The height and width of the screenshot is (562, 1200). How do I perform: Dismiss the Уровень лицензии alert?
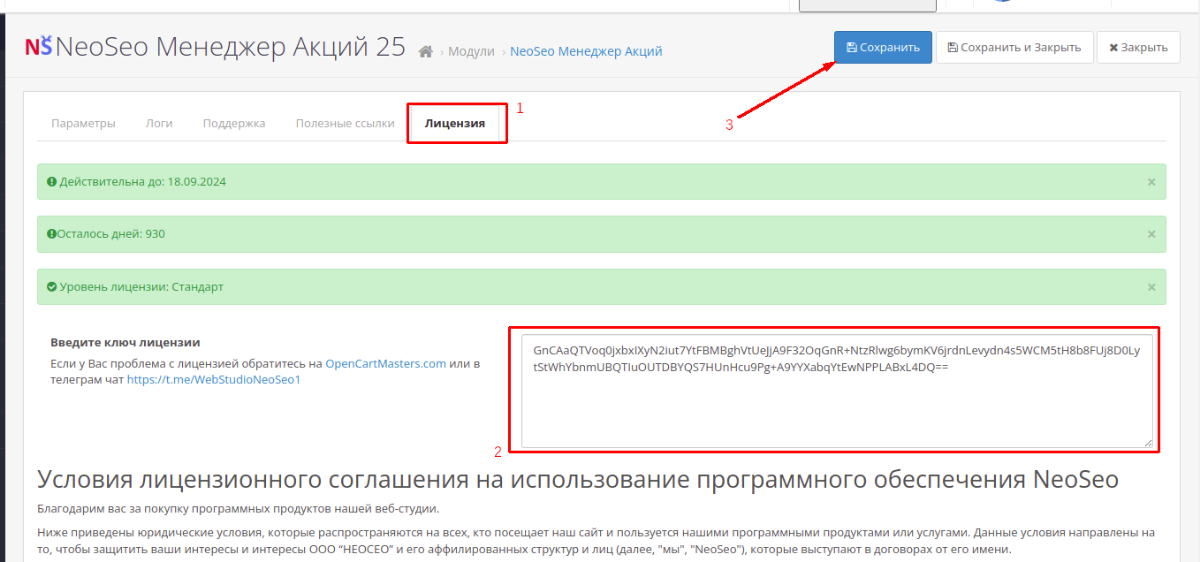[x=1151, y=287]
